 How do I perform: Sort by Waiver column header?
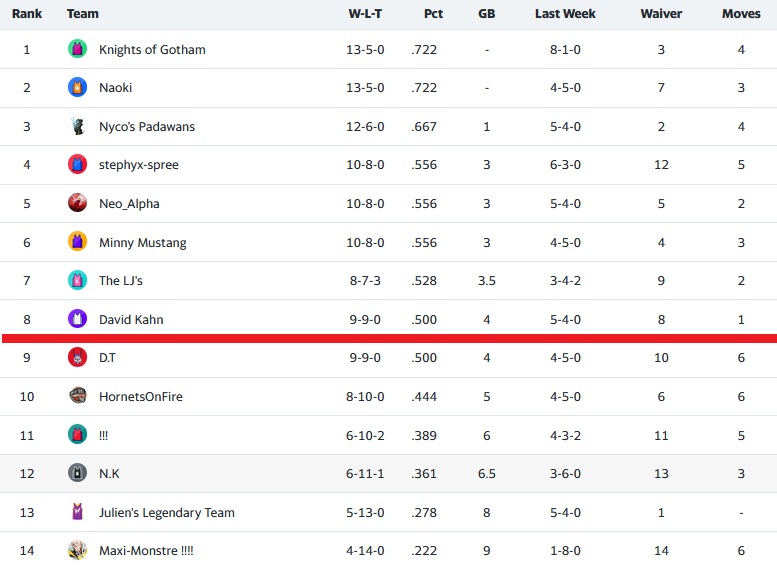click(661, 14)
